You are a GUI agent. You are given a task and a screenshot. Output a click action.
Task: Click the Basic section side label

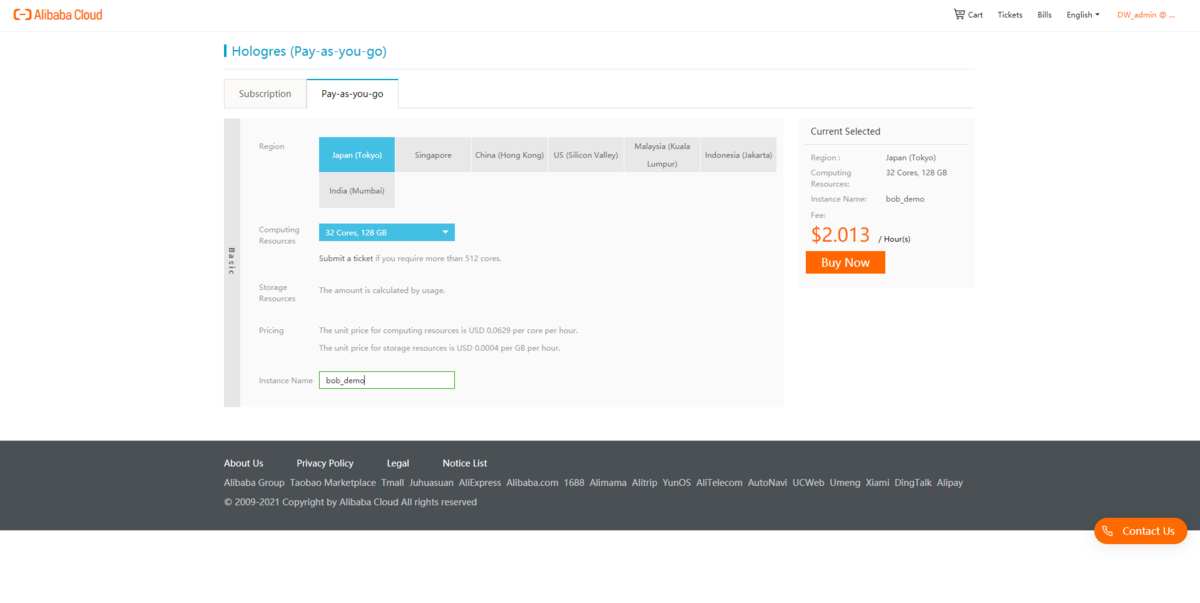click(x=232, y=261)
